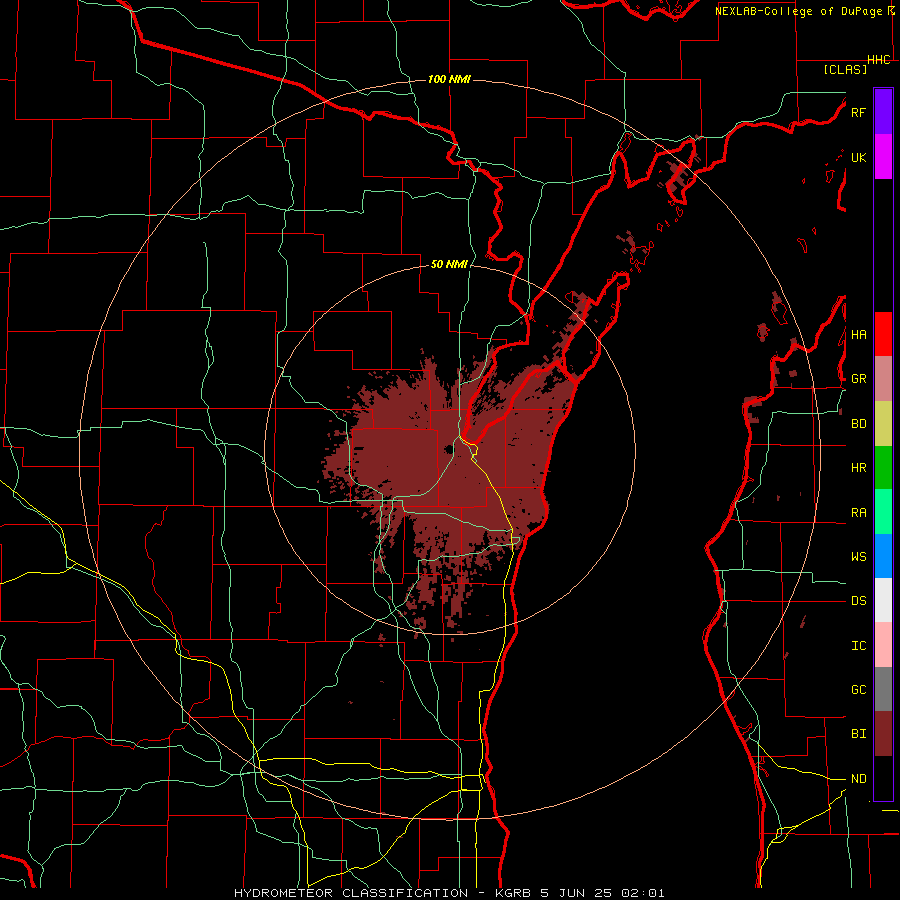Click the black radar site dot

448,449
